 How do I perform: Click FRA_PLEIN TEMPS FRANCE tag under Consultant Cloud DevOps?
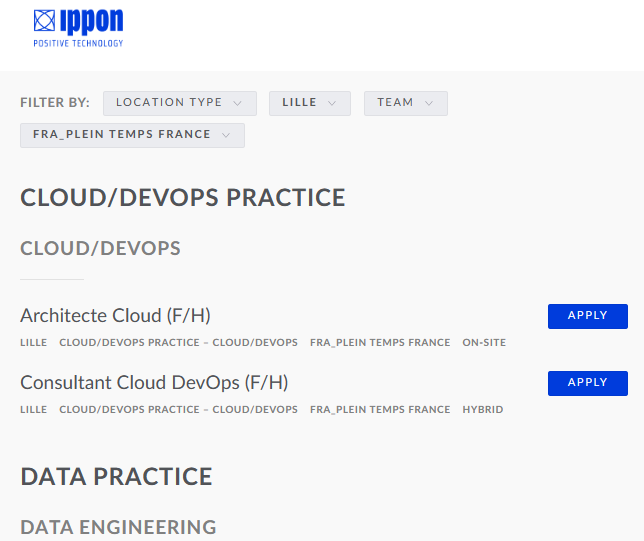coord(380,410)
